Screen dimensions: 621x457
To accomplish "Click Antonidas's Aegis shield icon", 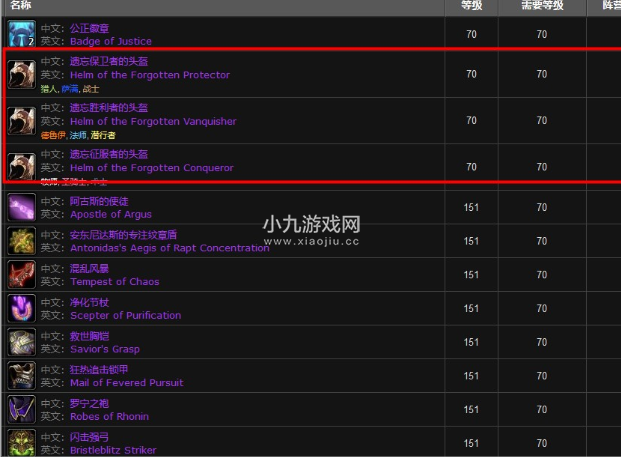I will (x=22, y=241).
